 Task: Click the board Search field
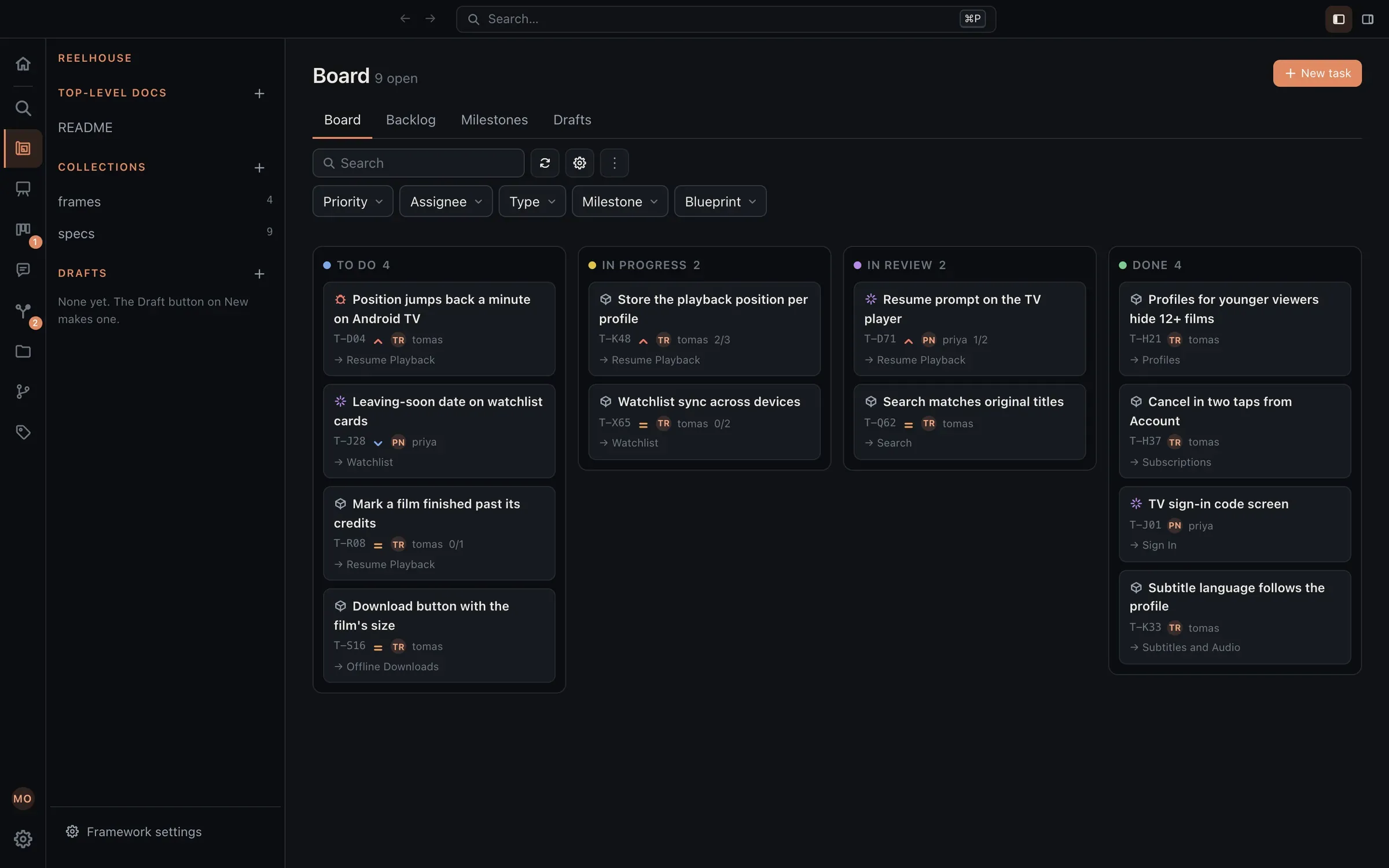click(x=418, y=163)
